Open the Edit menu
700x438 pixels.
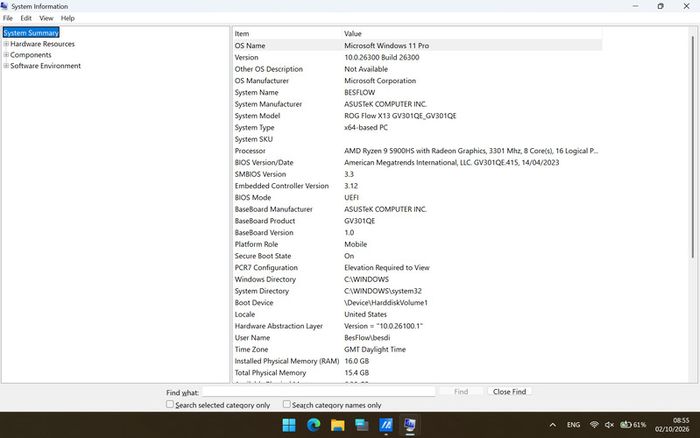click(x=26, y=18)
